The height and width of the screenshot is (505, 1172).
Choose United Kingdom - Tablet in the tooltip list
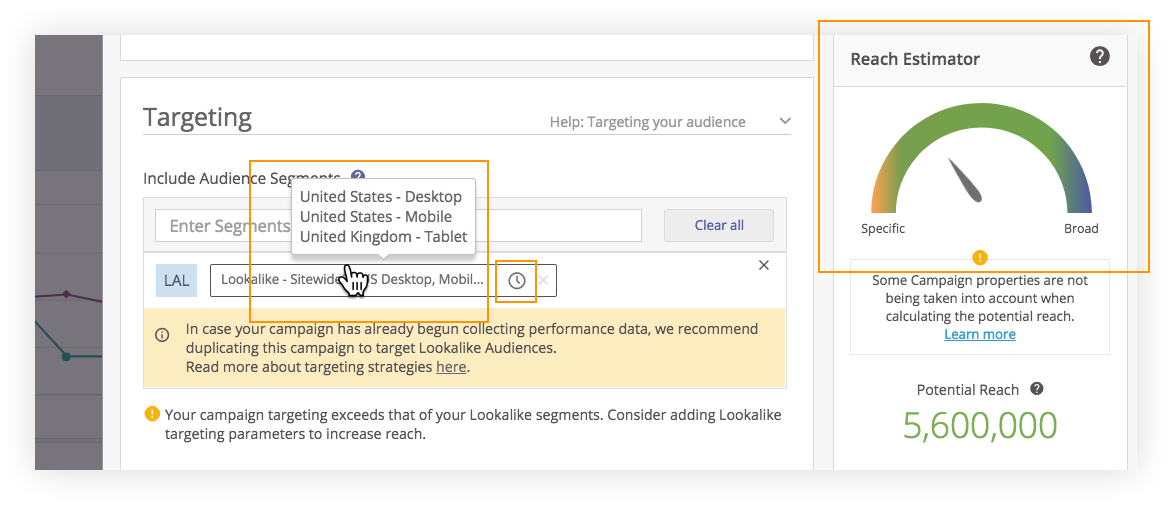pyautogui.click(x=383, y=237)
